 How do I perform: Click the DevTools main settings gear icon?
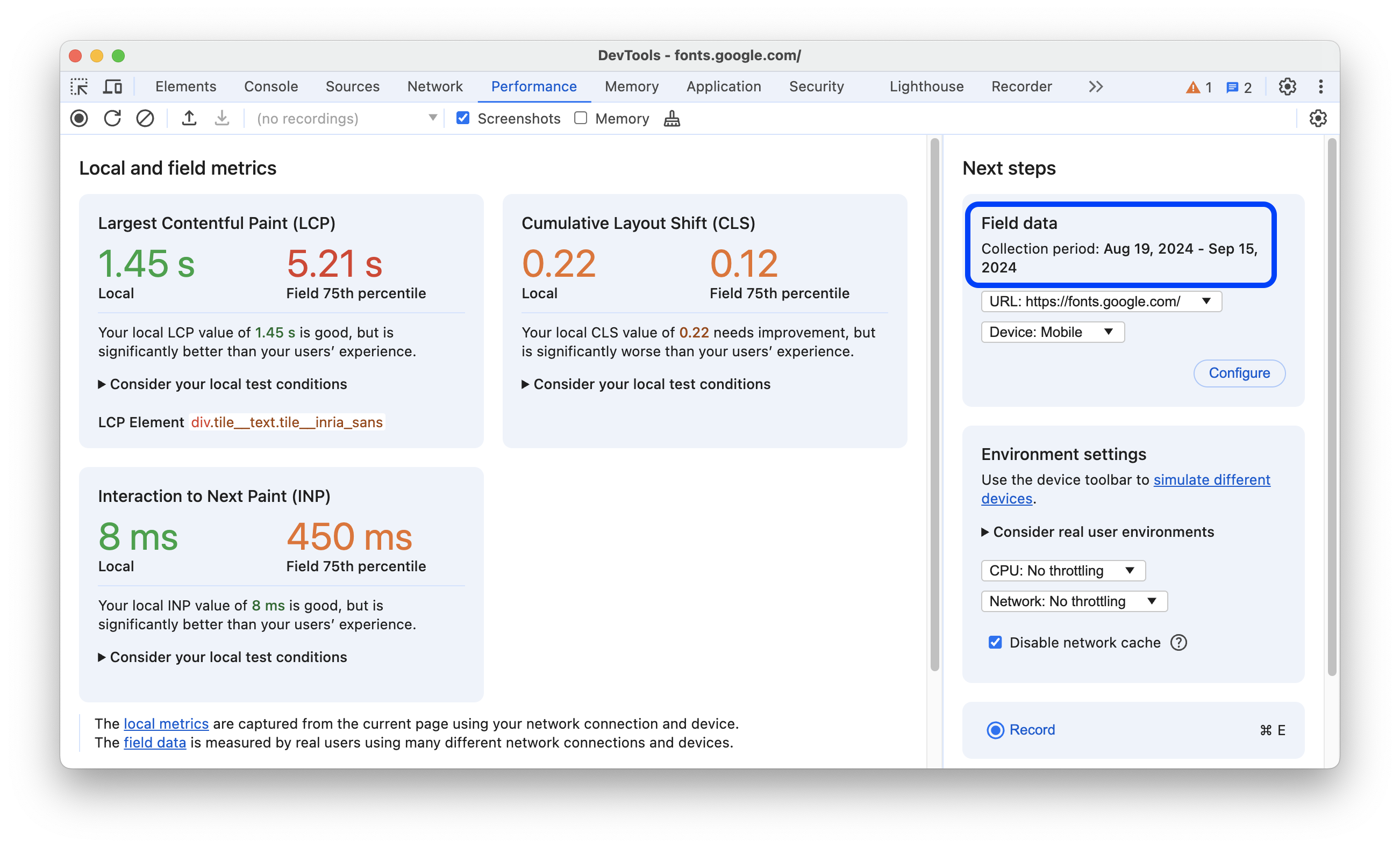tap(1288, 86)
